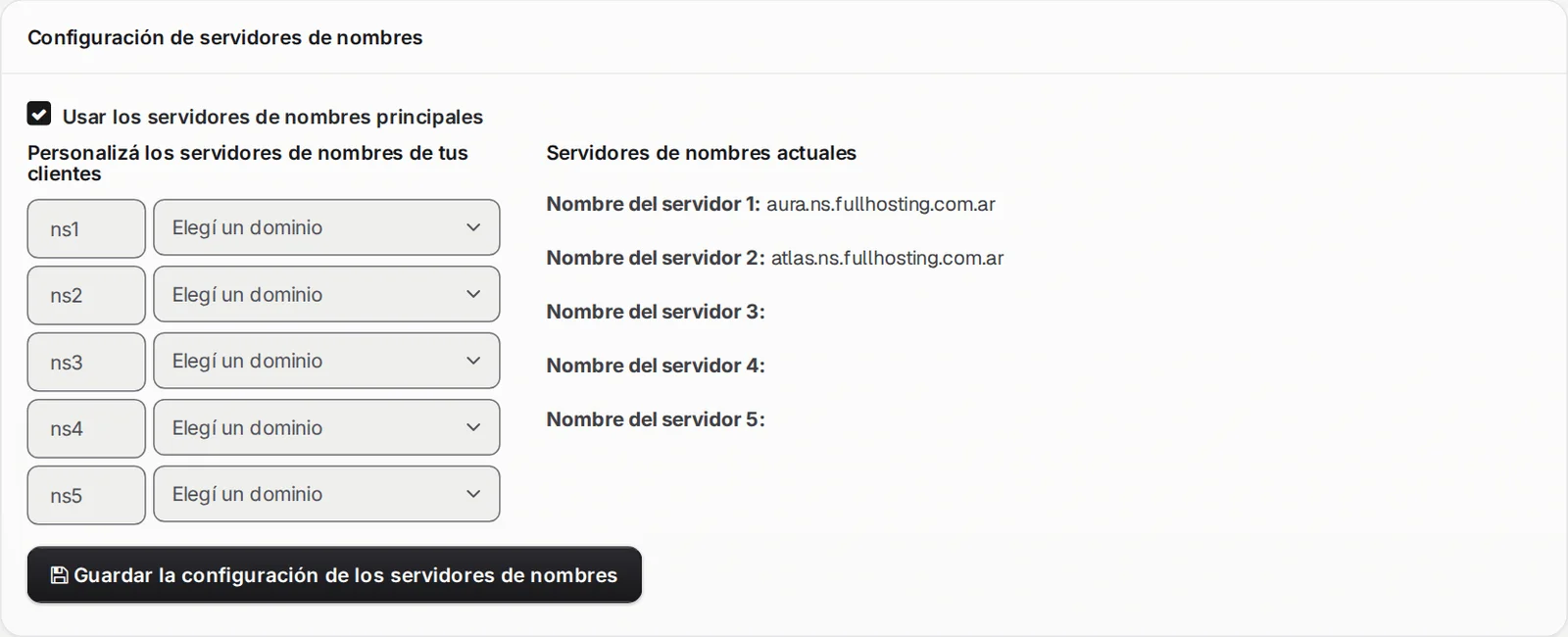
Task: Open the ns2 domain dropdown
Action: pyautogui.click(x=326, y=294)
